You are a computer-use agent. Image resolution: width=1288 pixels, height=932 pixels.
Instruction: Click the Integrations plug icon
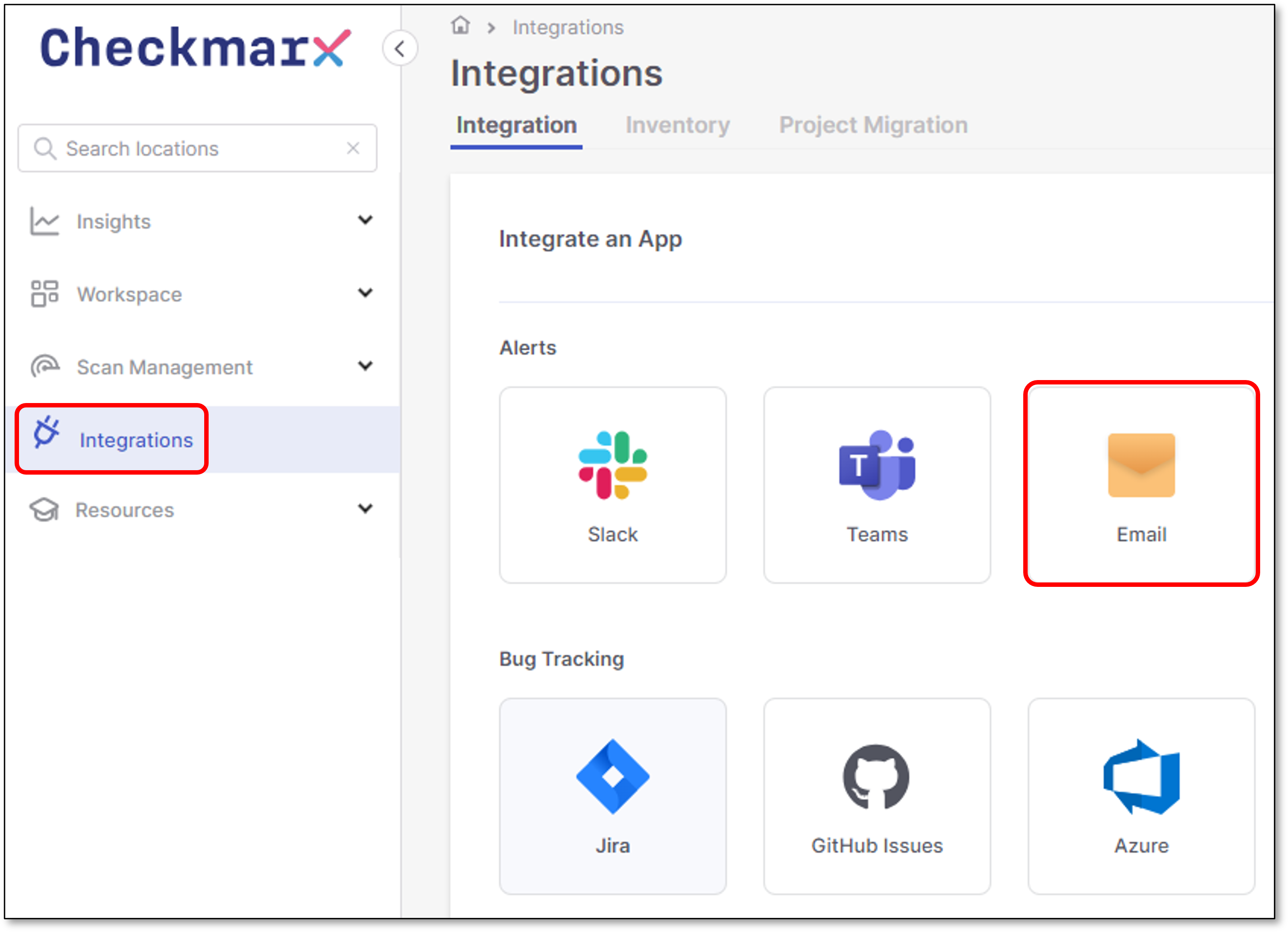(x=46, y=432)
